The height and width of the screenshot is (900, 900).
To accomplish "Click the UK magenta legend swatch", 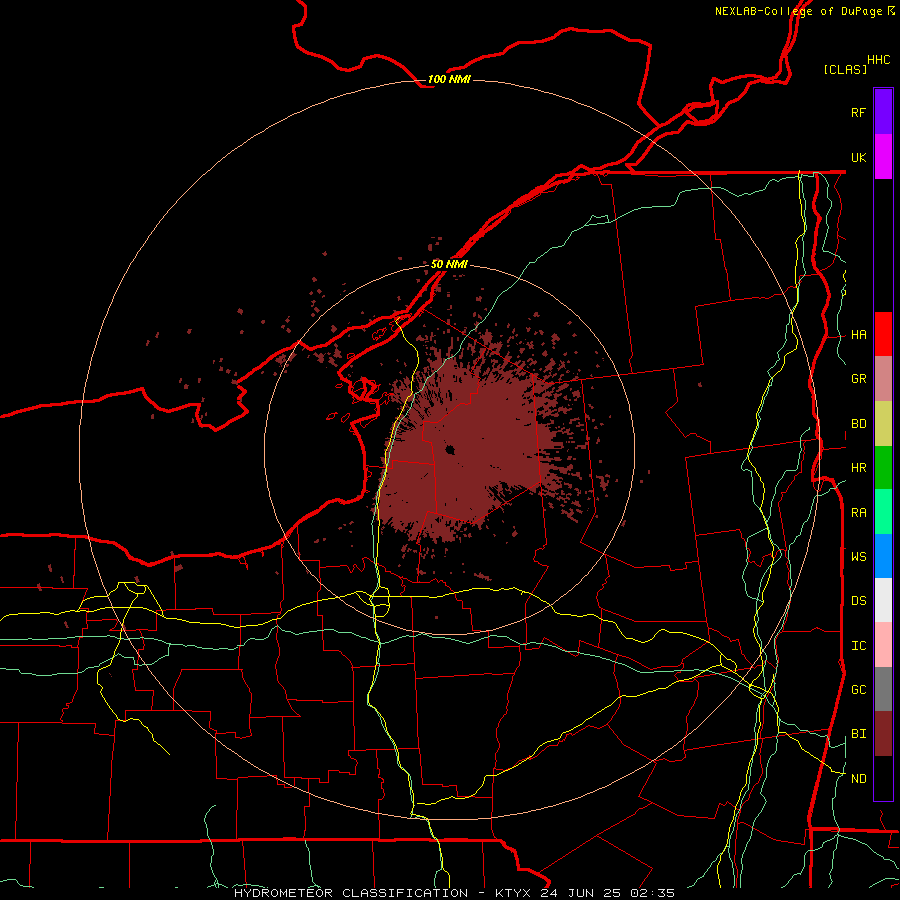I will click(x=883, y=156).
